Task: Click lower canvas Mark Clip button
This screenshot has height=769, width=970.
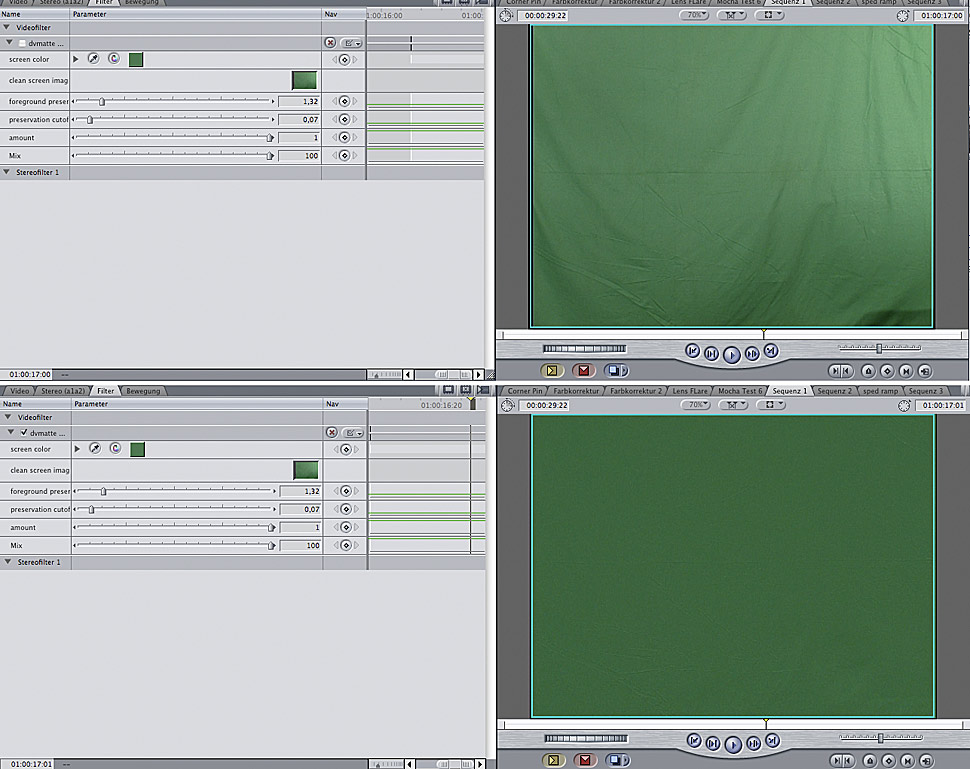Action: (867, 735)
